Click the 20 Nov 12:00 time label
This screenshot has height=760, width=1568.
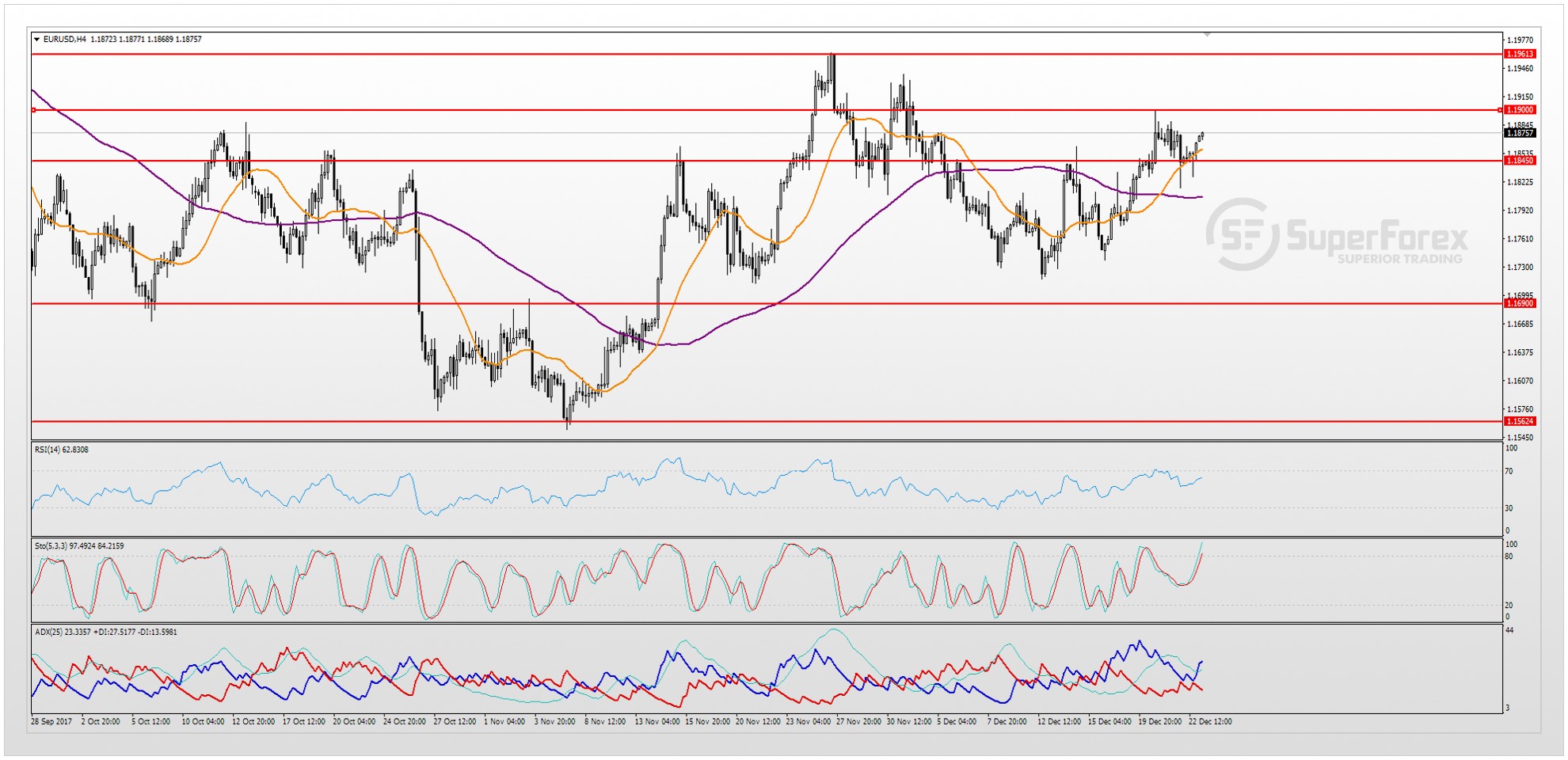758,721
